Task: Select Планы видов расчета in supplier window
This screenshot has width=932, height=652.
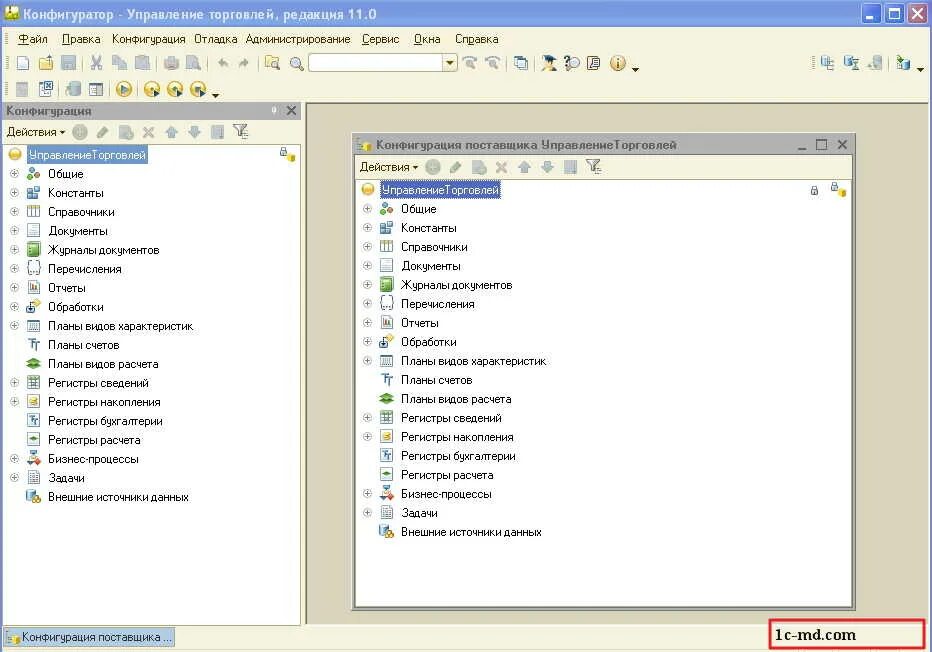Action: tap(456, 399)
